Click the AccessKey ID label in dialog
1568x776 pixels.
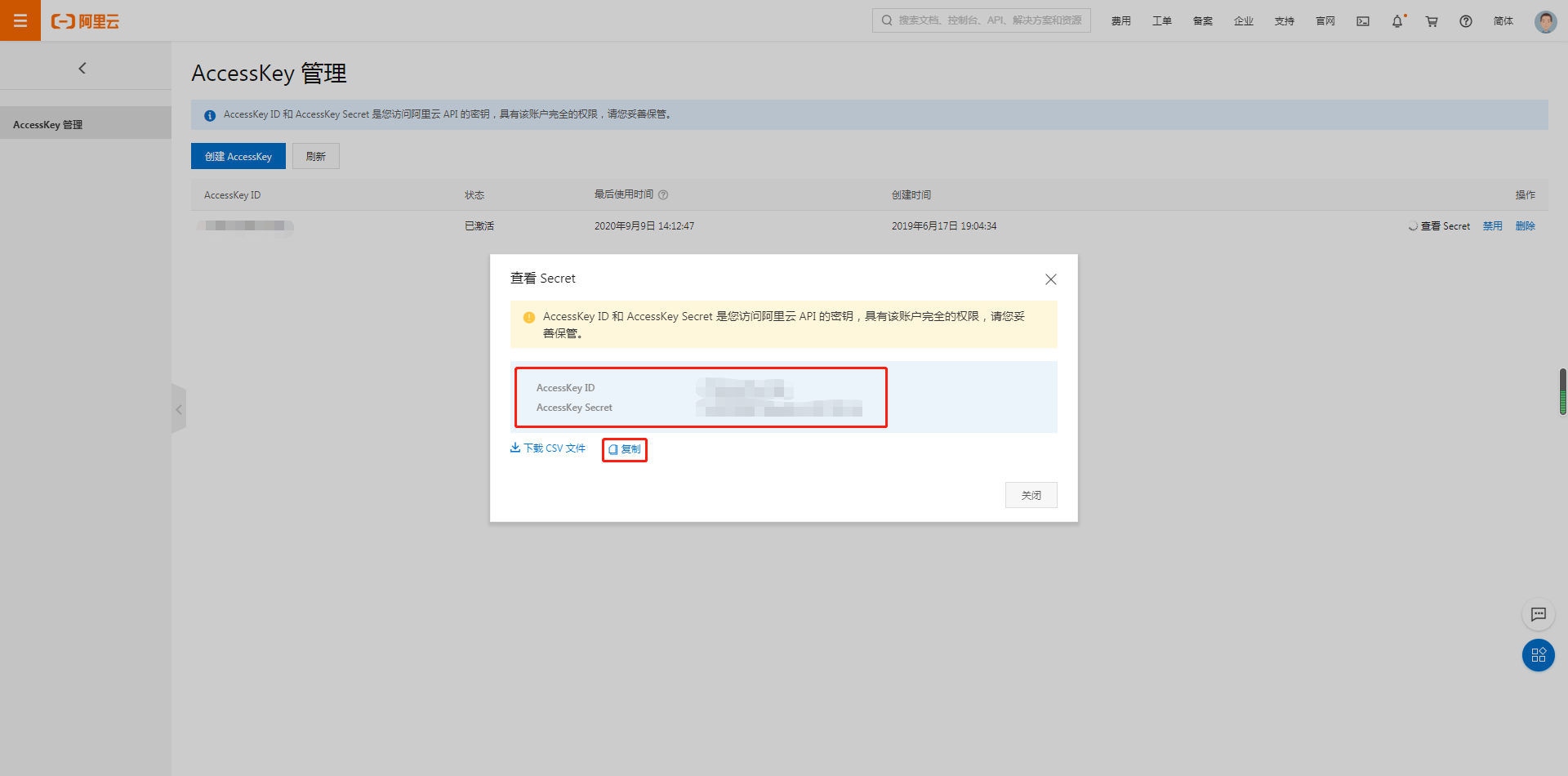coord(565,388)
